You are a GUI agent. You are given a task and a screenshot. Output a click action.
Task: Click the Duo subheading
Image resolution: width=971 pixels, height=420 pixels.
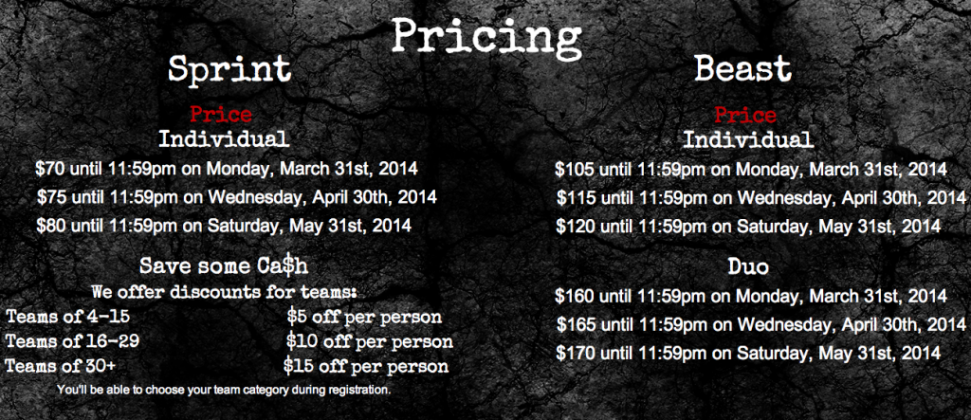point(748,267)
